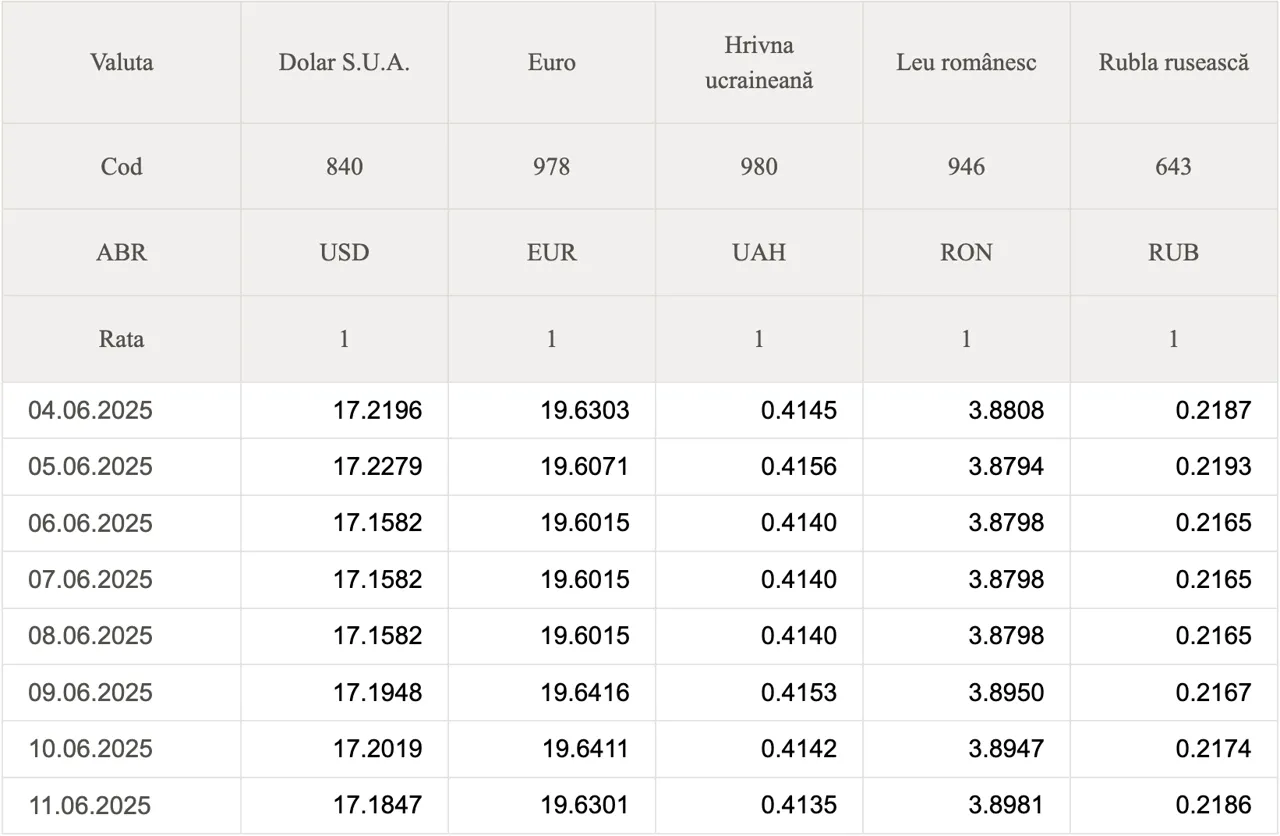Click RUB rate 0.2193
The height and width of the screenshot is (836, 1280).
(x=1213, y=467)
